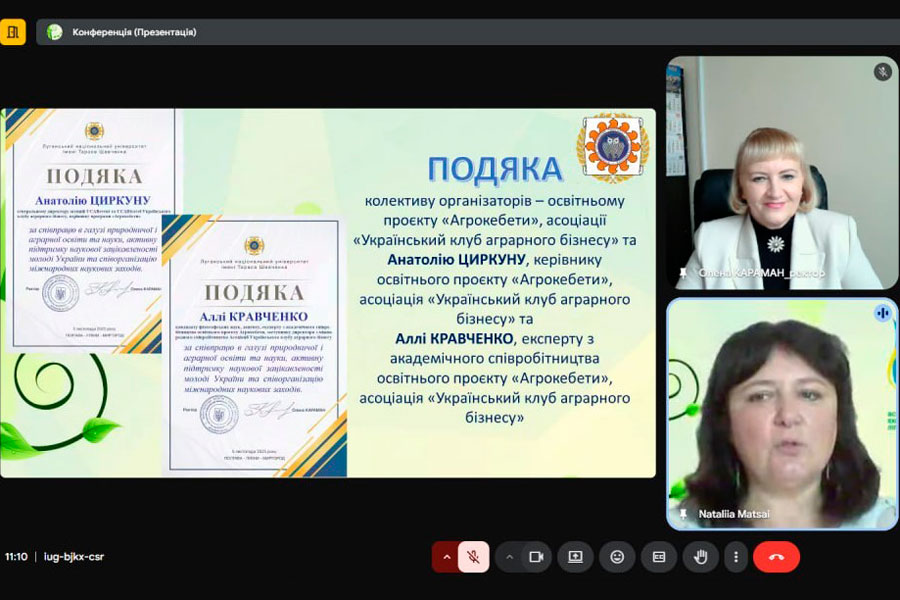Toggle the camera button
Viewport: 900px width, 600px height.
tap(537, 557)
